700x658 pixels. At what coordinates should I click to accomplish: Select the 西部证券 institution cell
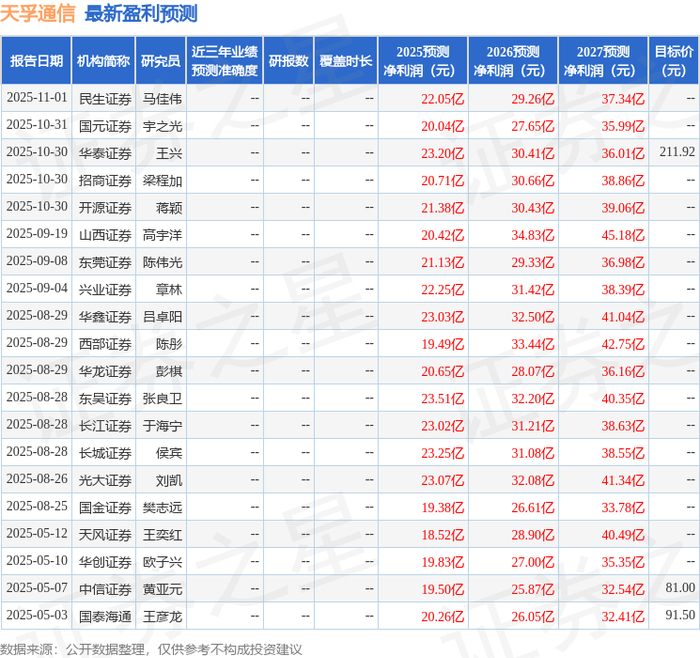coord(105,344)
